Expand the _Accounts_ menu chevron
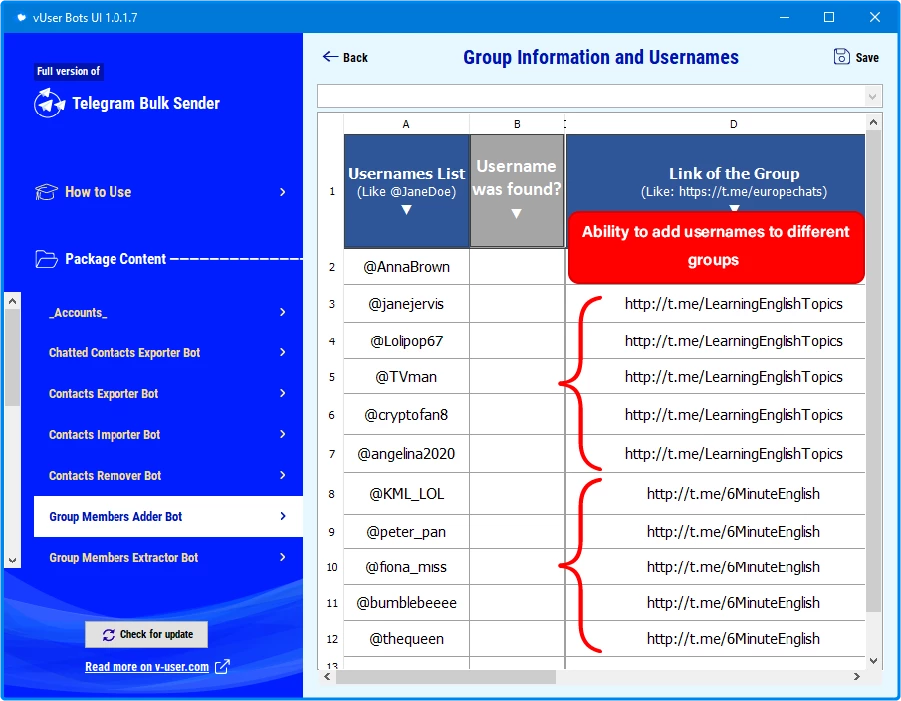Viewport: 901px width, 701px height. [x=283, y=312]
